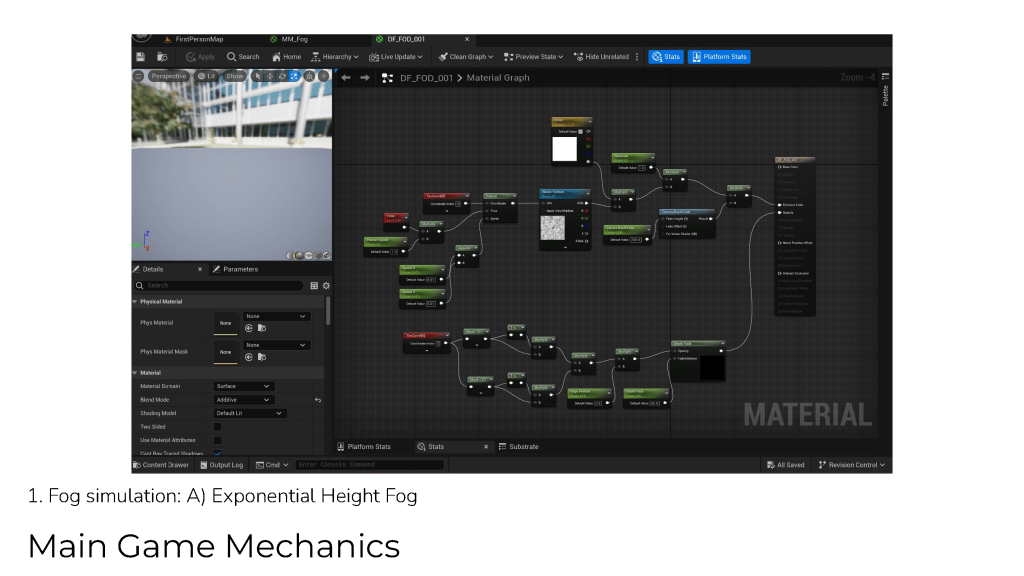Toggle the Stats button in the toolbar
1024x576 pixels.
tap(665, 57)
